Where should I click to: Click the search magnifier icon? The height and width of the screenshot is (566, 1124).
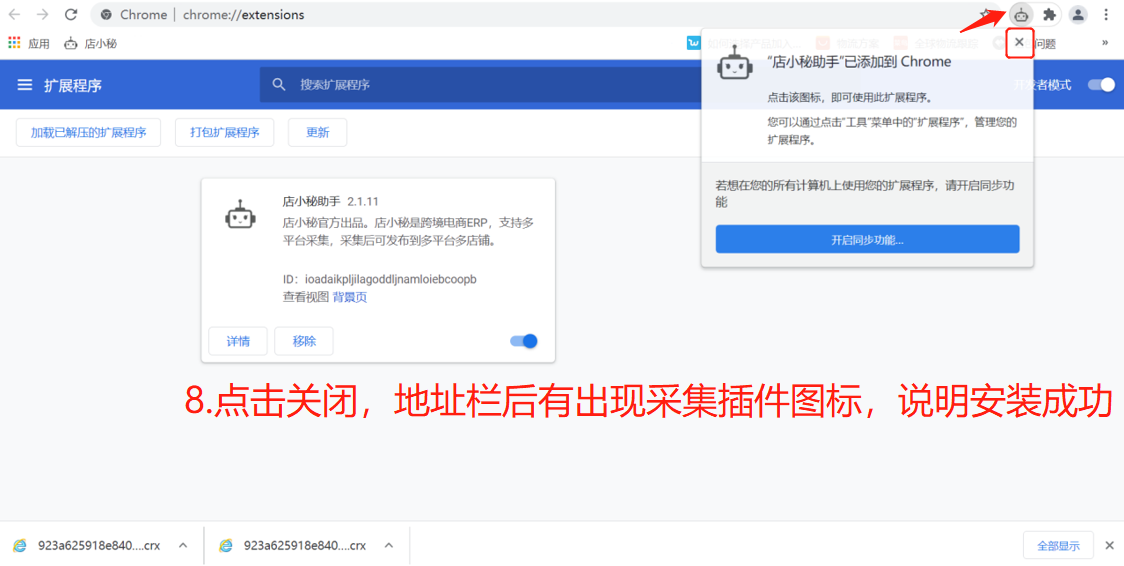(279, 85)
